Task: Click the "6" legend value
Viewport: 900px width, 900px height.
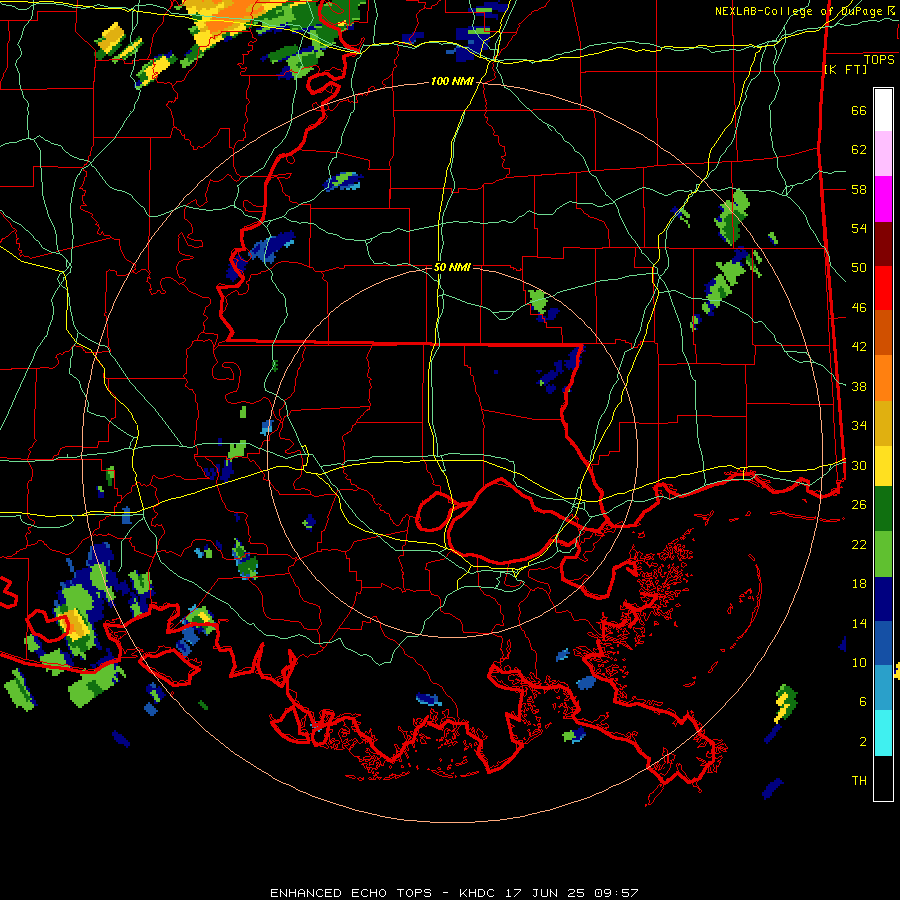Action: click(863, 702)
